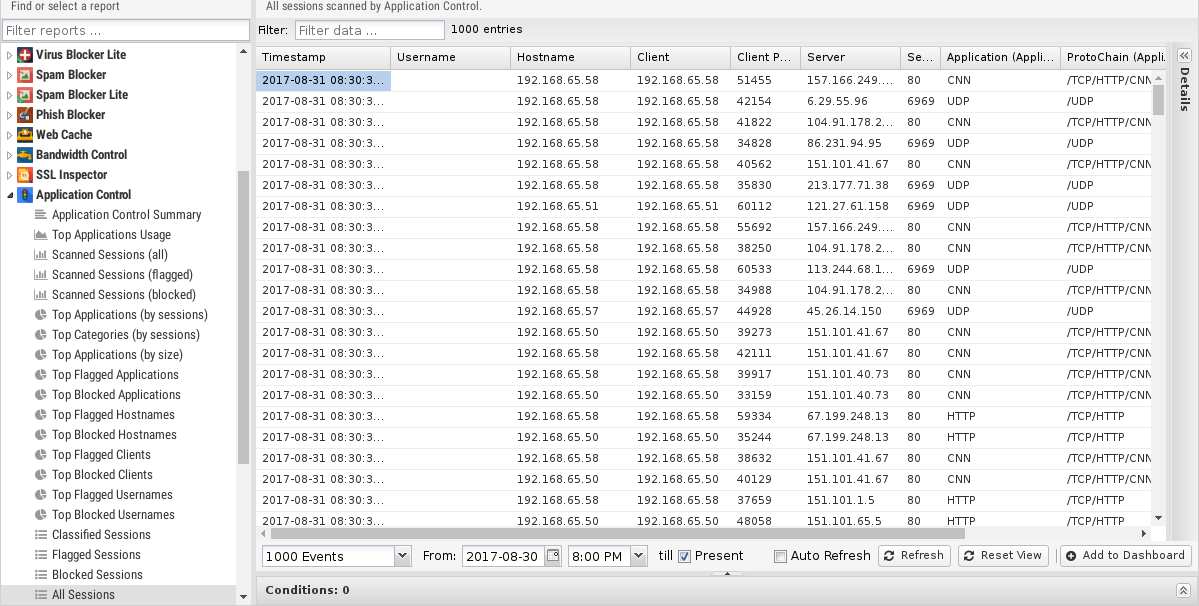This screenshot has height=606, width=1199.
Task: Click the Filter data input field
Action: 369,30
